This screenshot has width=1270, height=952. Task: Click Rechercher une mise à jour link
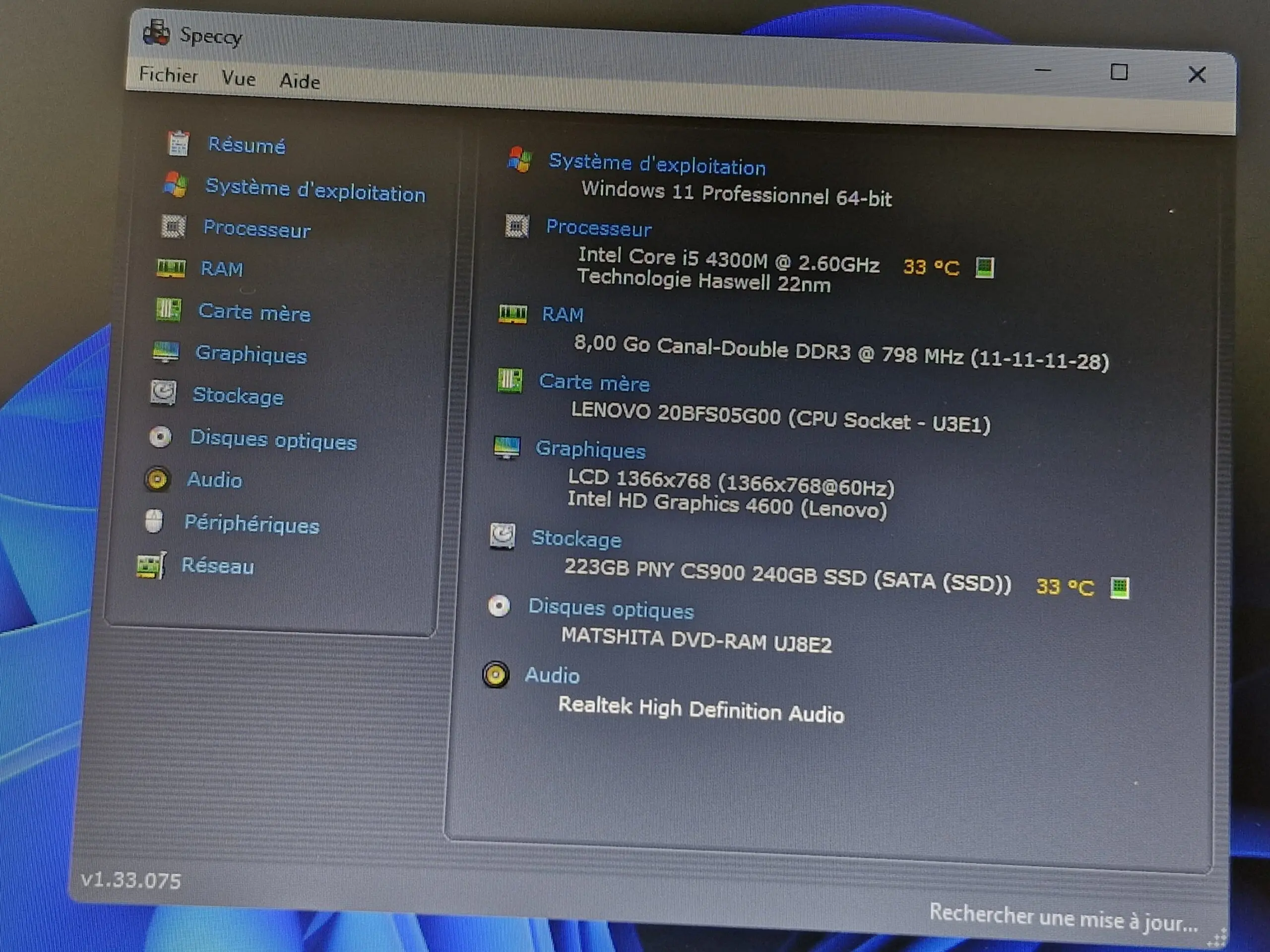[x=1063, y=919]
